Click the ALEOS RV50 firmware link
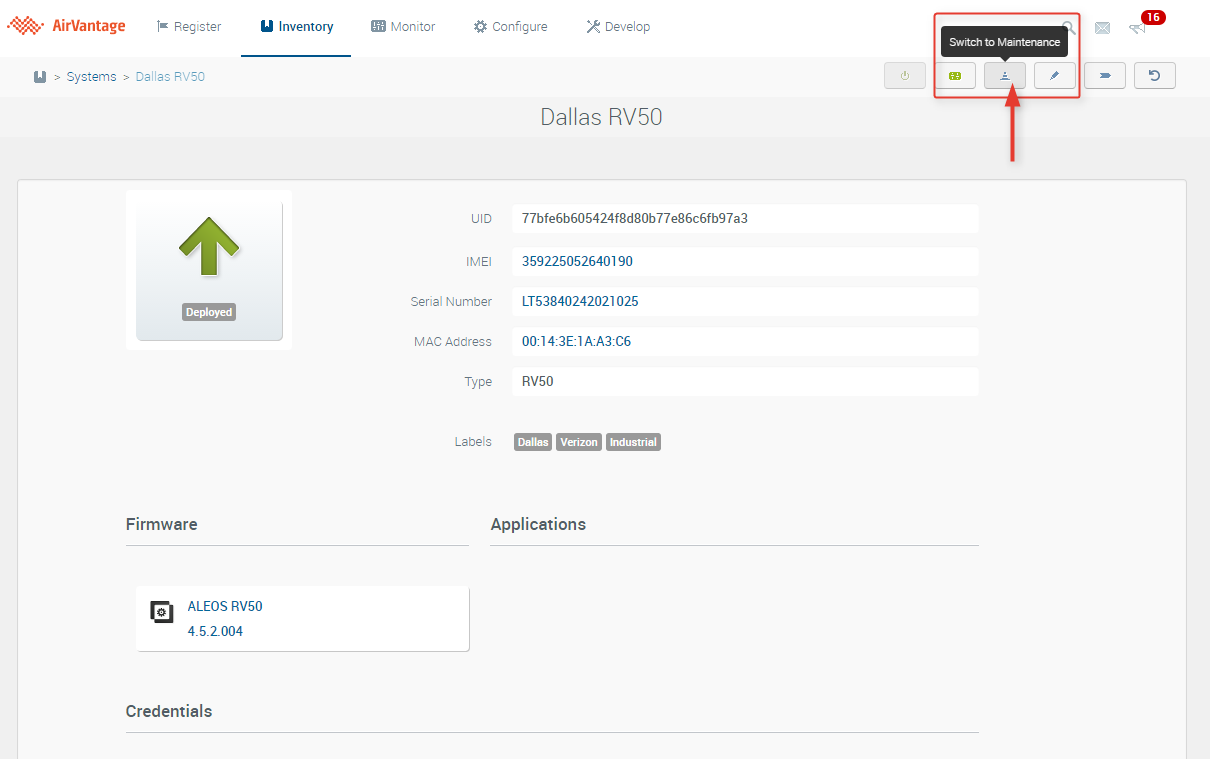This screenshot has width=1210, height=759. [225, 606]
